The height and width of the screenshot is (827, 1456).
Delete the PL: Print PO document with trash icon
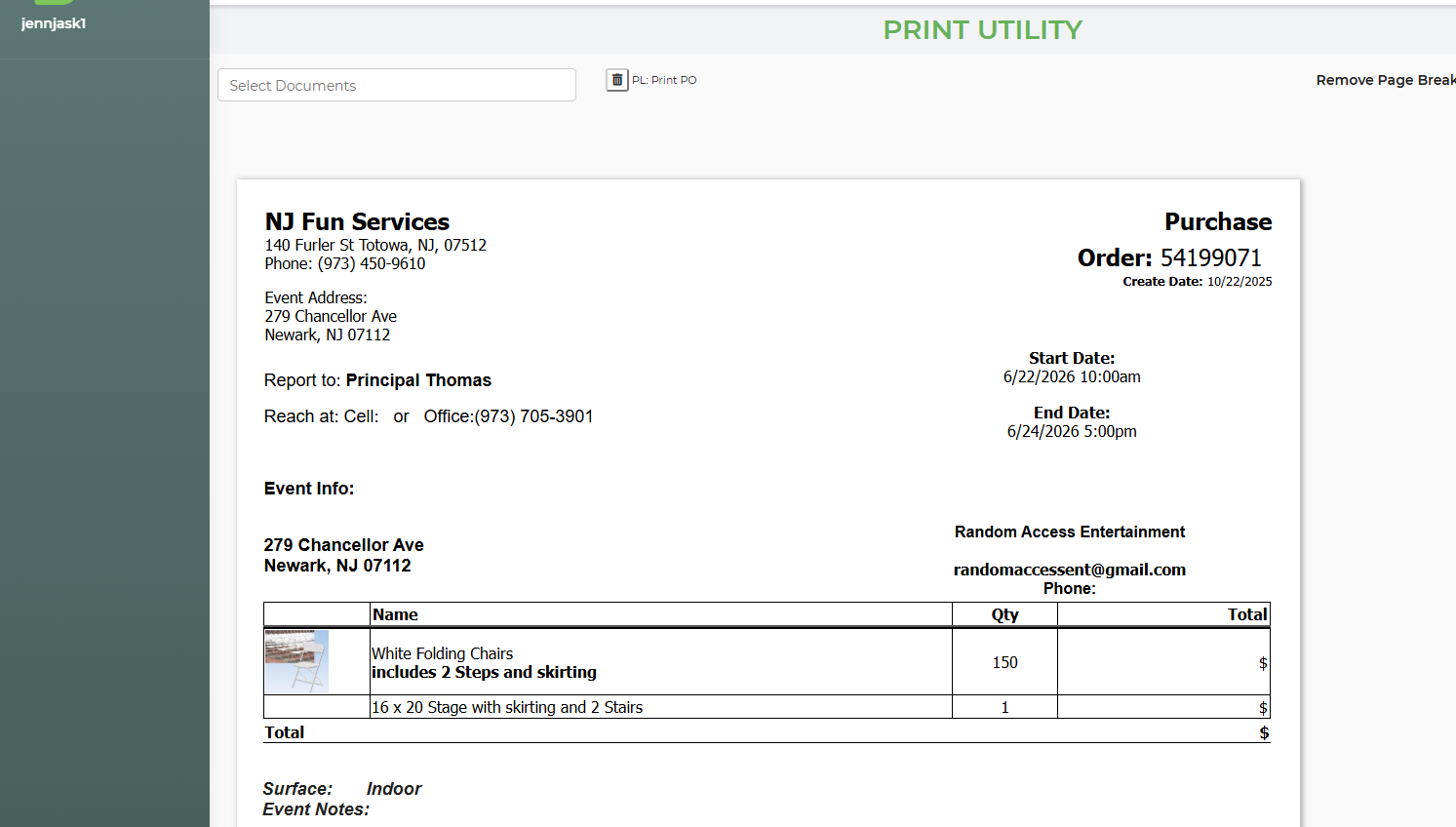click(617, 80)
